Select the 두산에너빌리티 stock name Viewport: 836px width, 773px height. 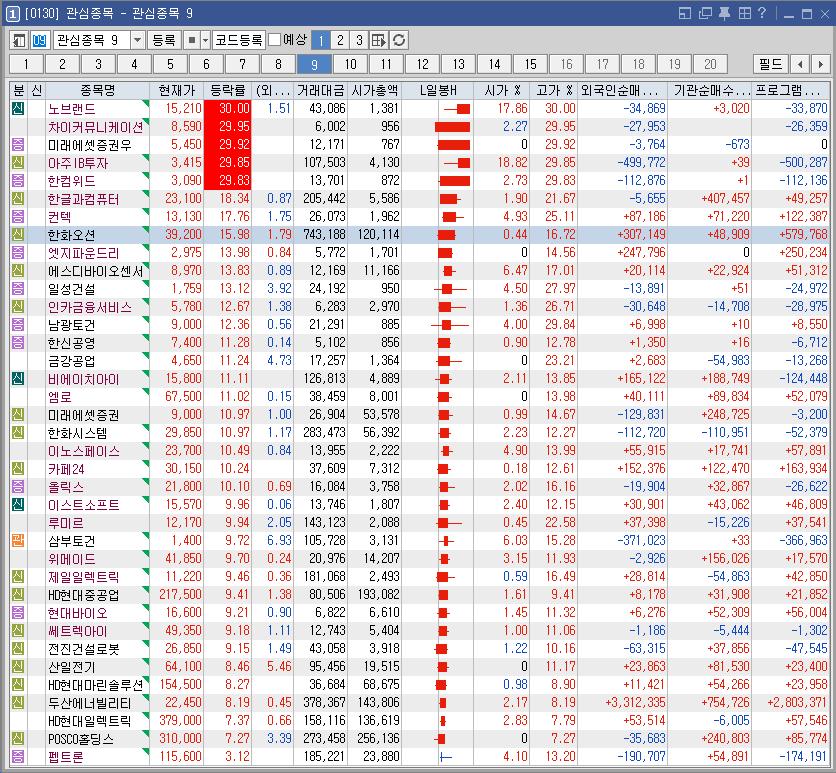[90, 703]
